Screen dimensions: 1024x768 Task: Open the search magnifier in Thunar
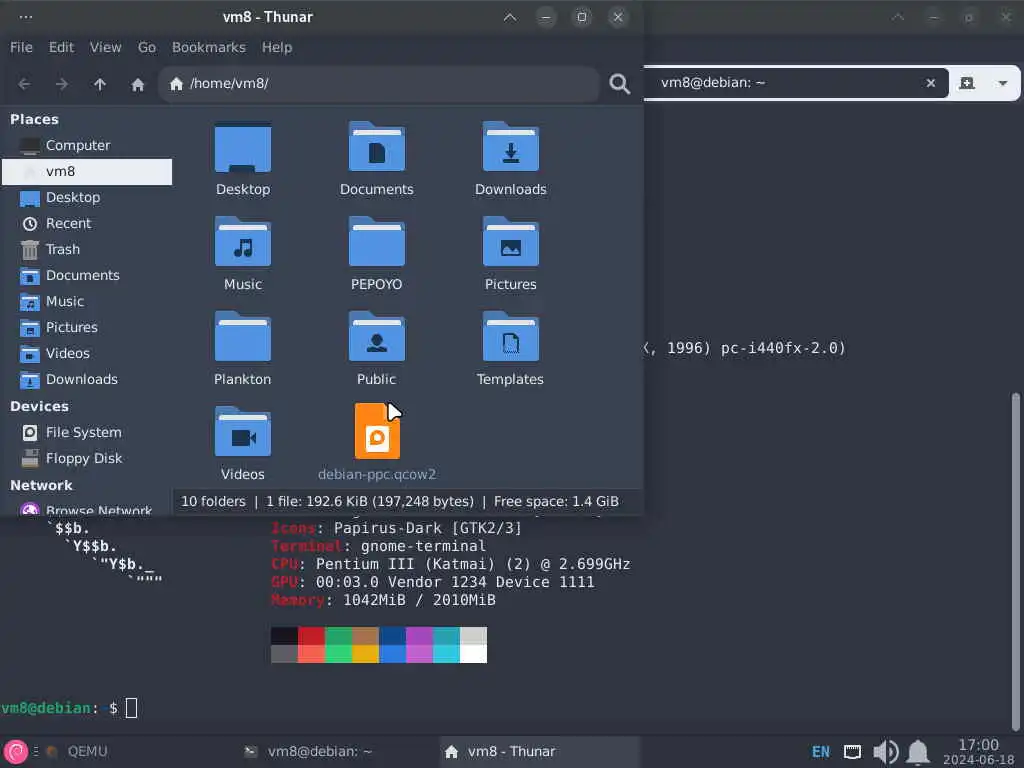click(x=619, y=84)
